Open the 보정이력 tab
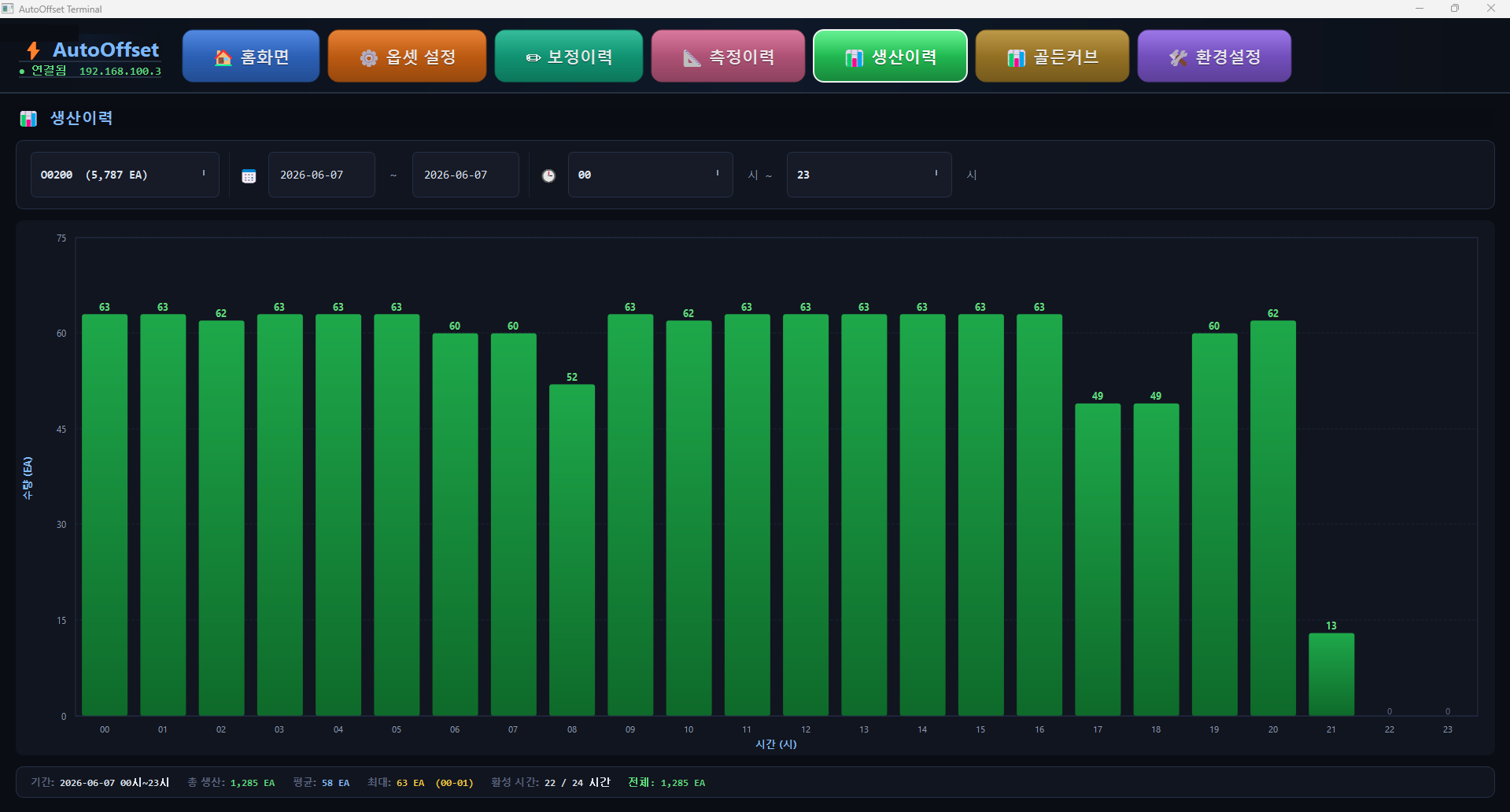The image size is (1510, 812). click(x=569, y=56)
